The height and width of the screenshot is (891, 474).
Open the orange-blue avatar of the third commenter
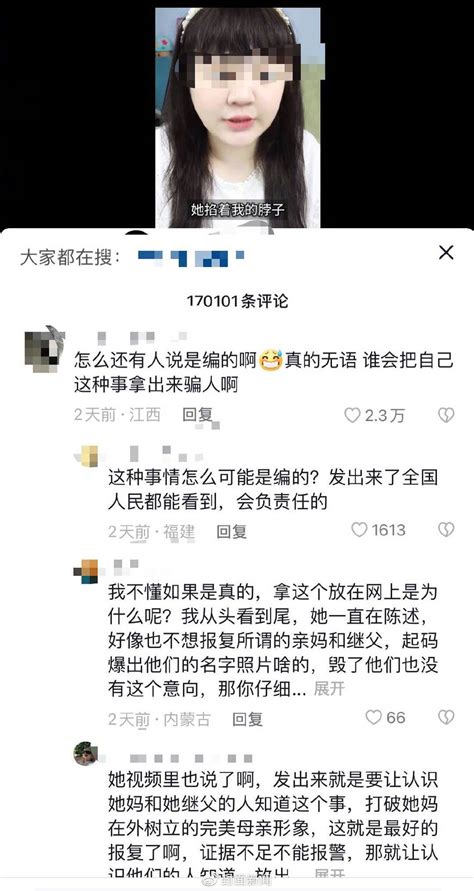(86, 572)
